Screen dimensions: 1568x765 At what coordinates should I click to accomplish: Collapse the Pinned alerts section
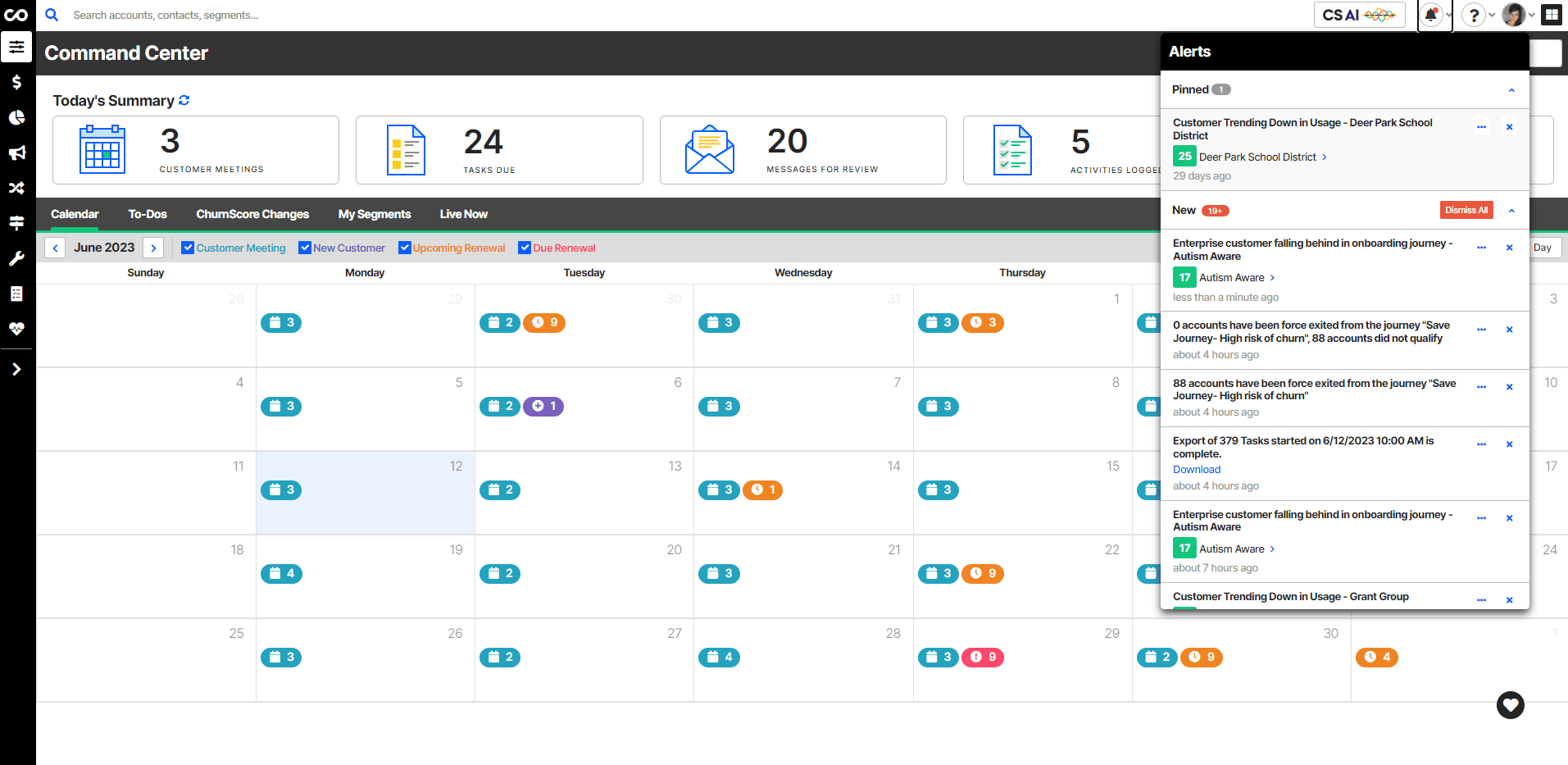(1512, 89)
